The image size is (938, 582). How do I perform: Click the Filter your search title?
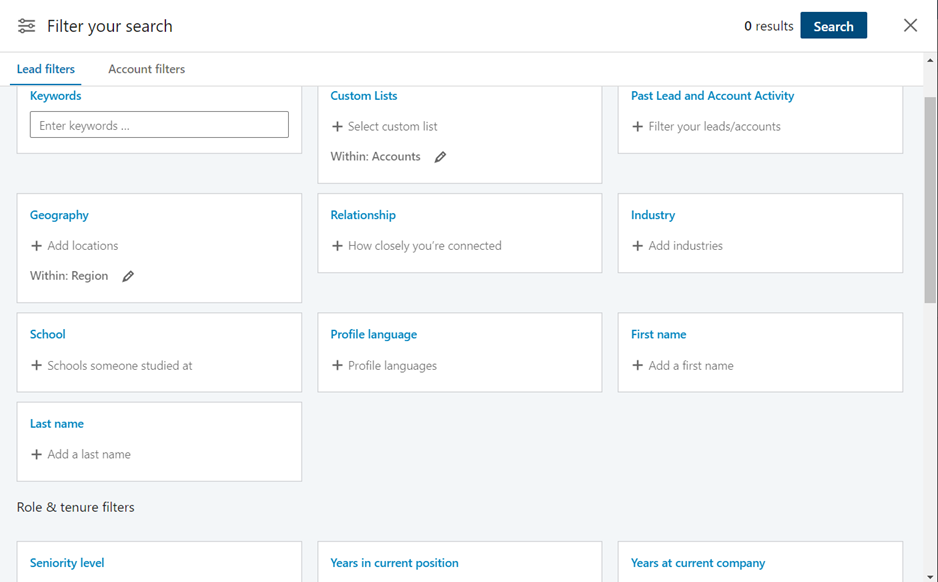point(109,26)
